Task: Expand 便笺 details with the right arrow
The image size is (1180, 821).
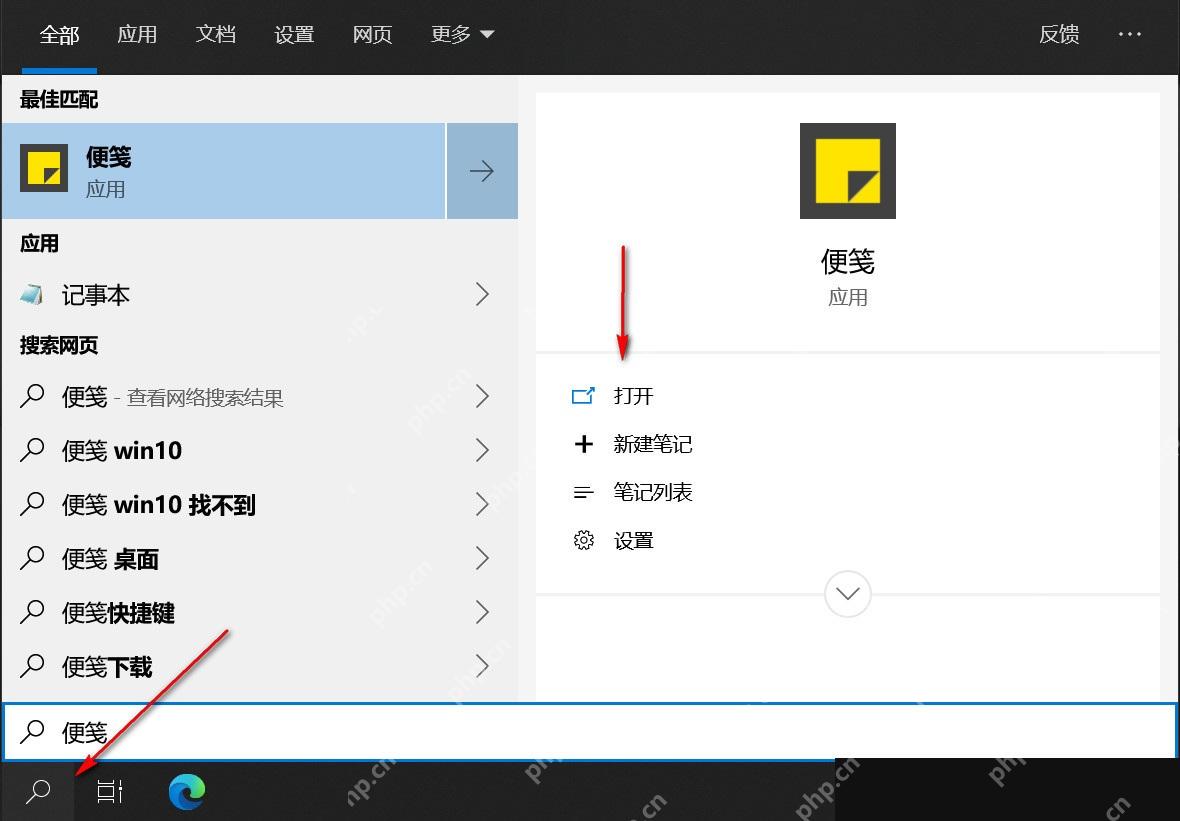Action: pyautogui.click(x=482, y=171)
